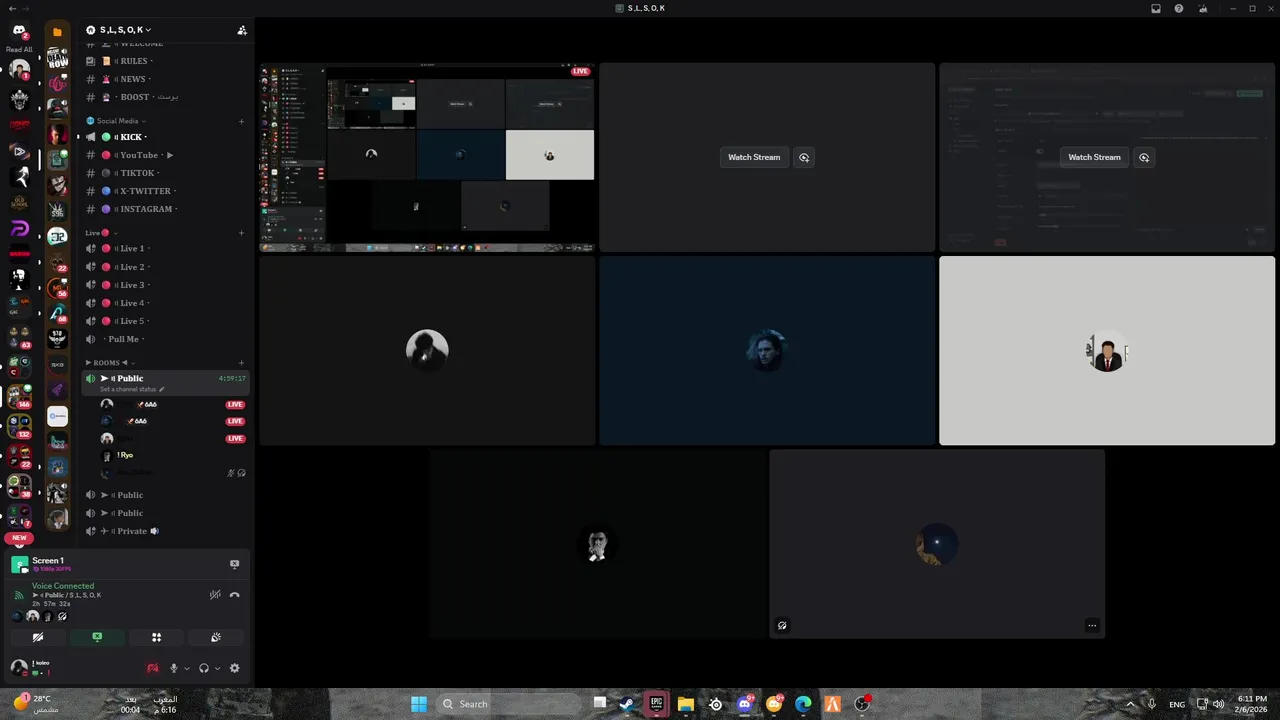Open the BOOST channel
The image size is (1280, 720).
pos(165,97)
